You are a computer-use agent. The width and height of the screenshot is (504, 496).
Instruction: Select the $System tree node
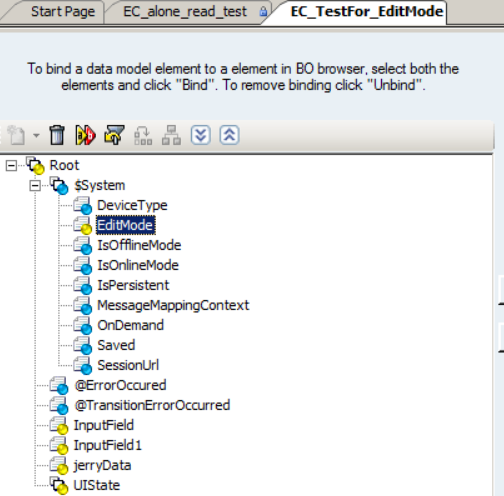click(x=100, y=185)
